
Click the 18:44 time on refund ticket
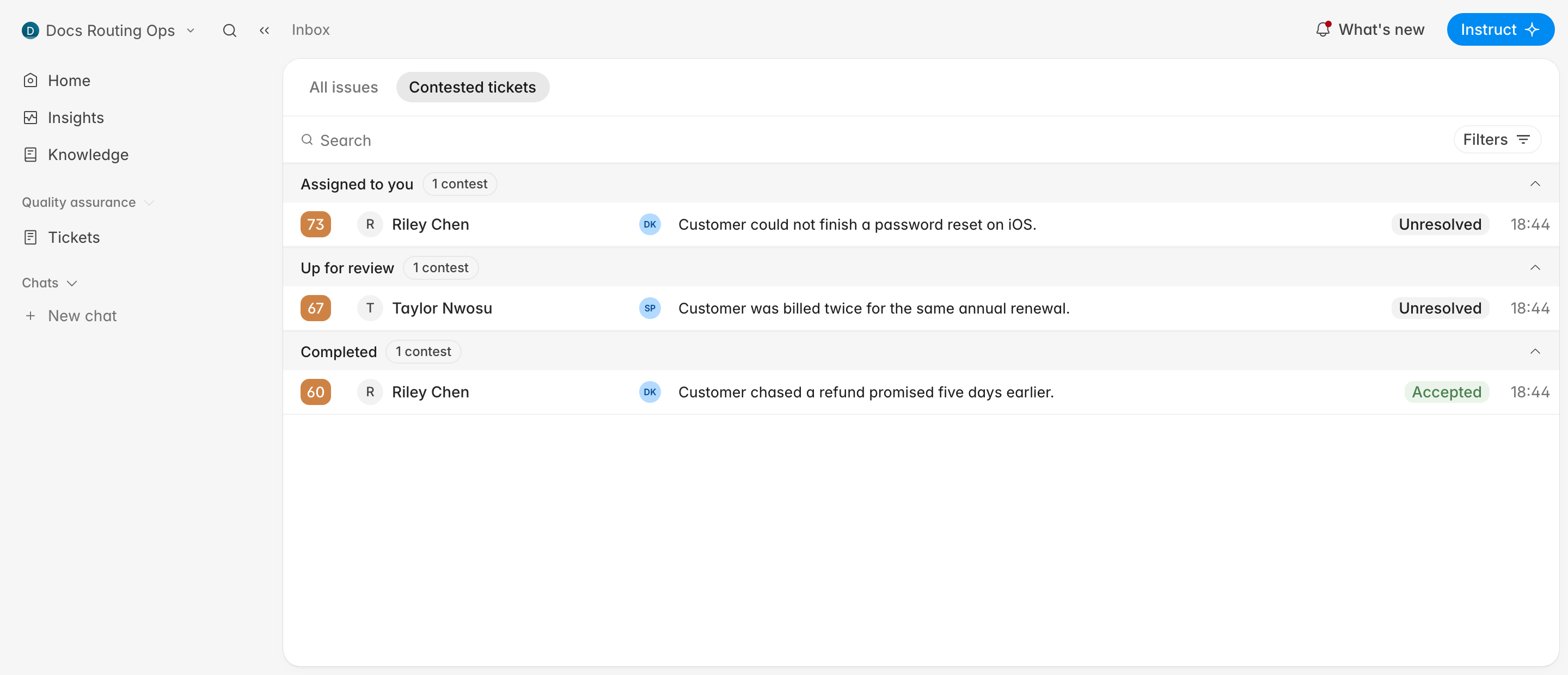[x=1530, y=392]
